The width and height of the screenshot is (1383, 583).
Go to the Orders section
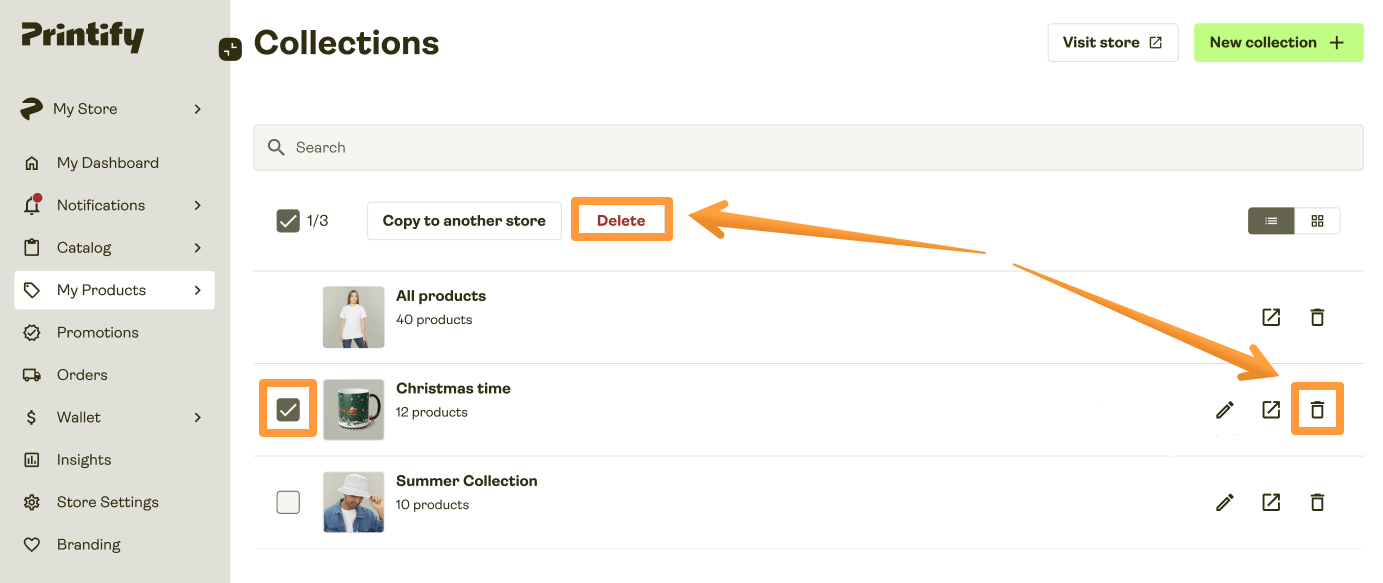click(x=80, y=374)
